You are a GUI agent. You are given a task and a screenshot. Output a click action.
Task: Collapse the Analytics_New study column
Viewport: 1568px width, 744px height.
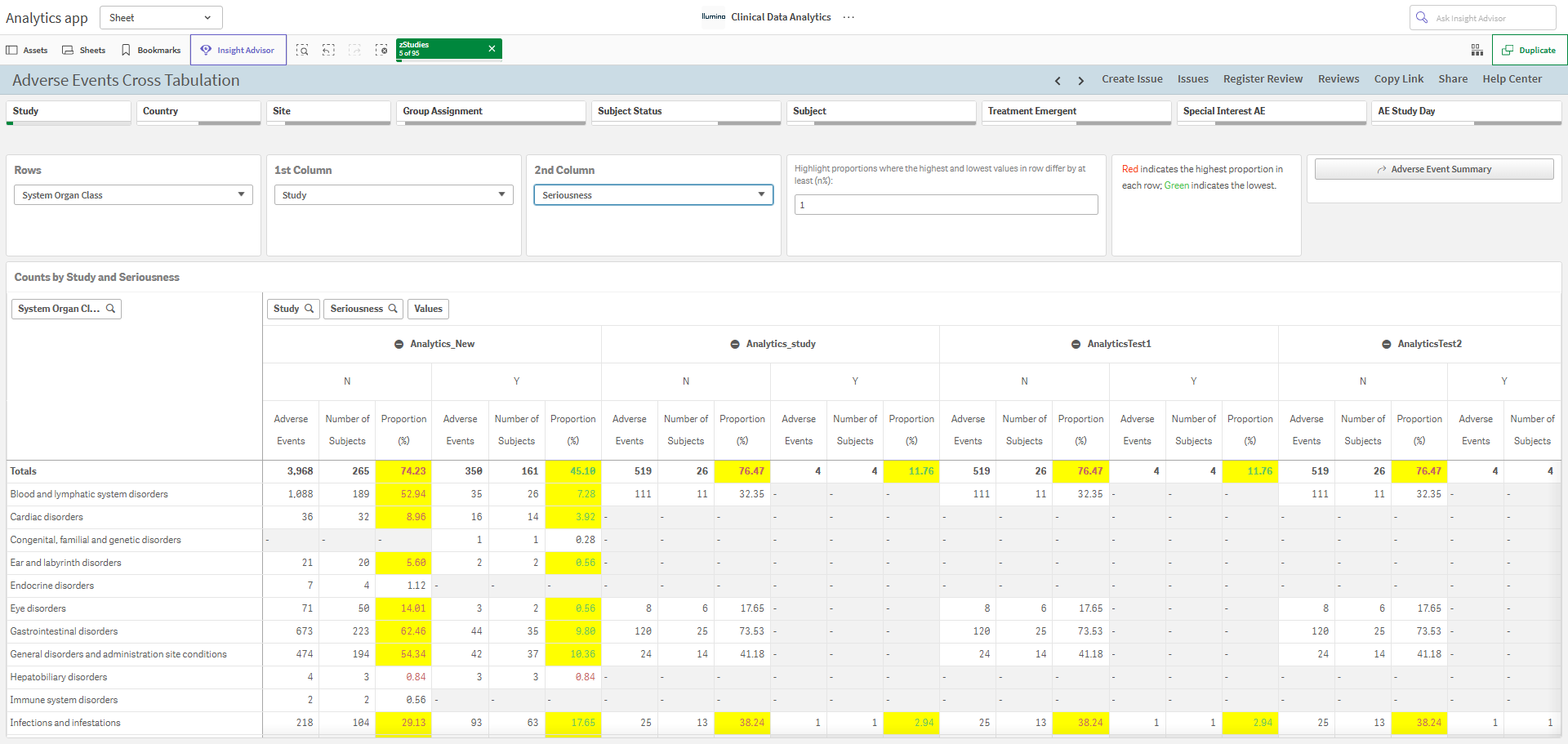click(x=399, y=344)
